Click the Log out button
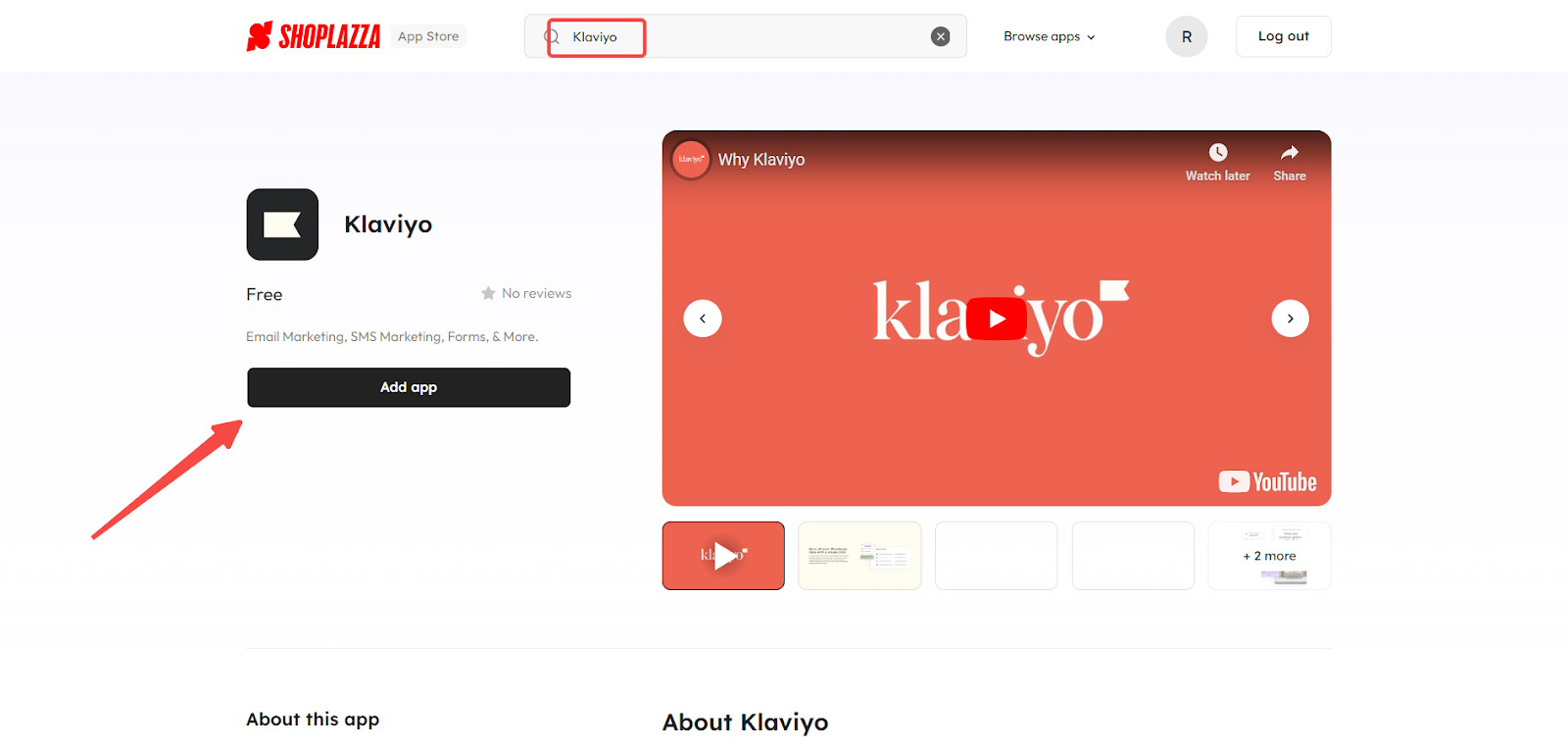 click(x=1283, y=36)
